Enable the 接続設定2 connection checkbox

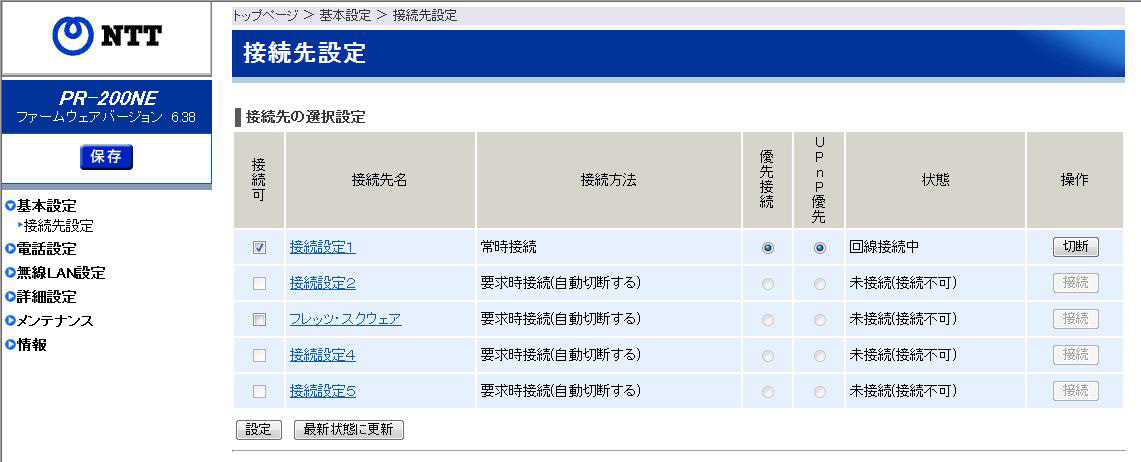tap(260, 284)
